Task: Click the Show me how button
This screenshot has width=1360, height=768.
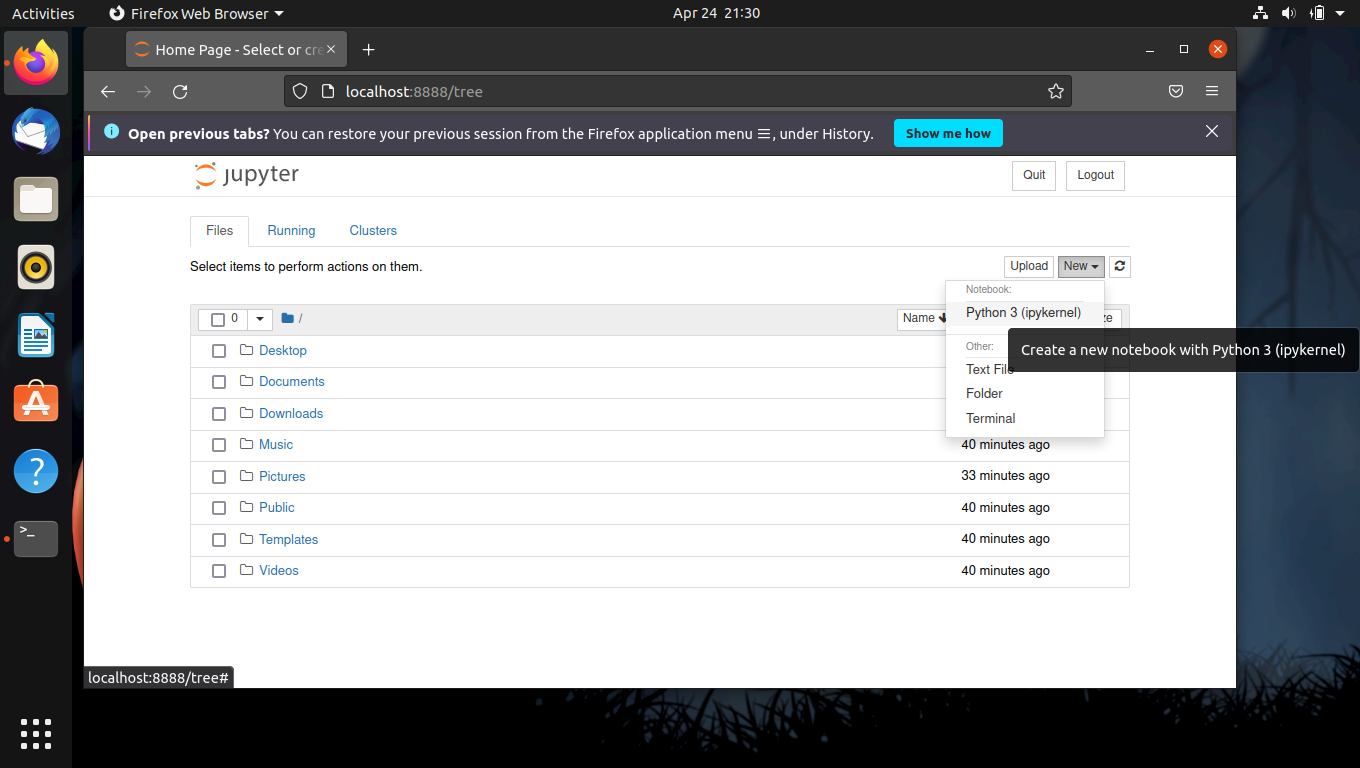Action: point(948,134)
